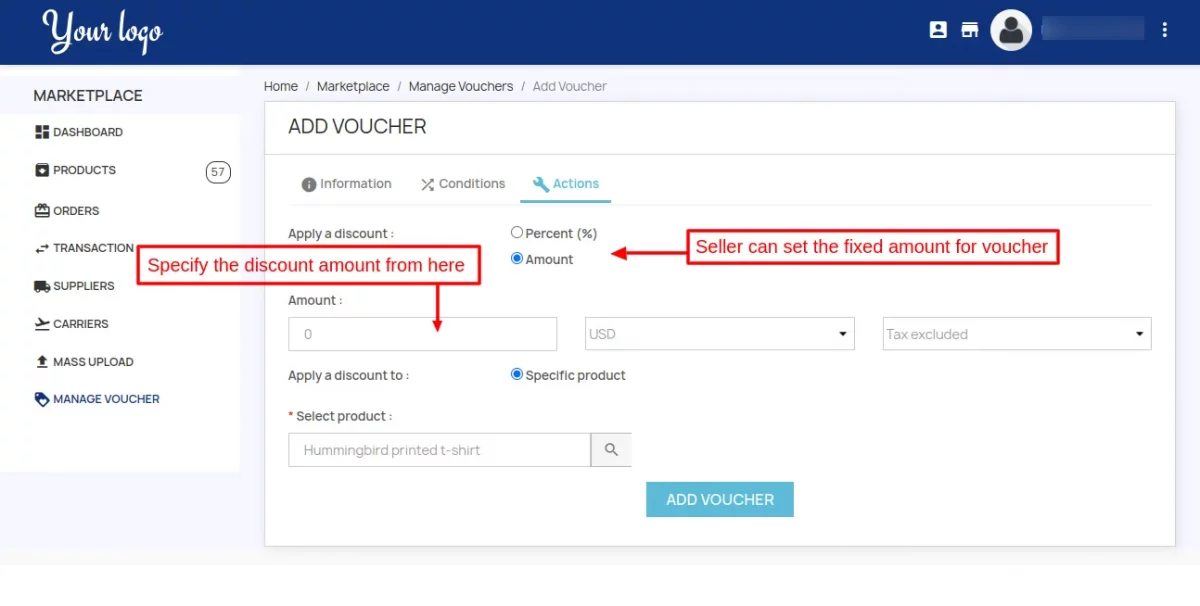Image resolution: width=1200 pixels, height=606 pixels.
Task: Open the Suppliers section icon
Action: point(40,286)
